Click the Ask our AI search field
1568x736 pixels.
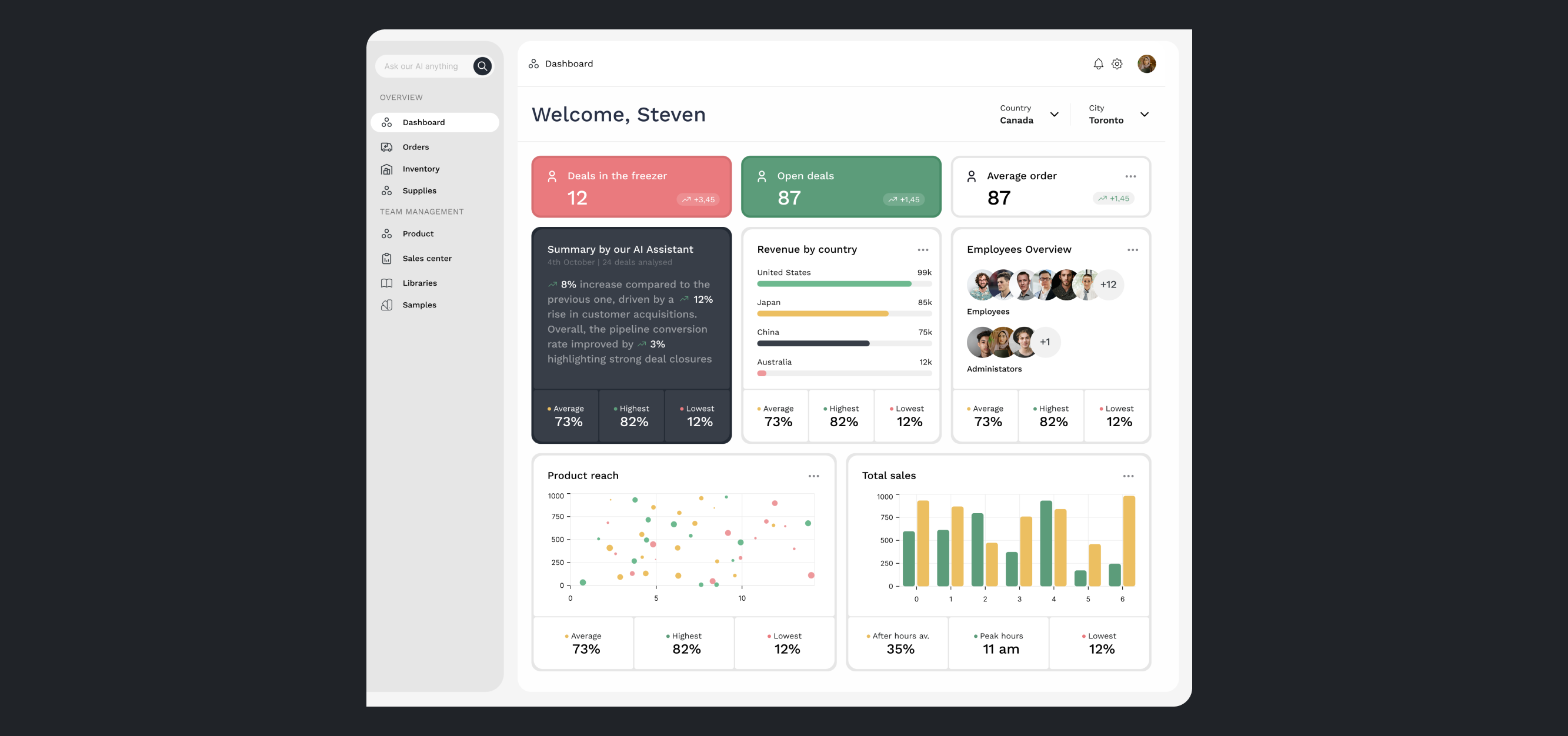coord(426,66)
